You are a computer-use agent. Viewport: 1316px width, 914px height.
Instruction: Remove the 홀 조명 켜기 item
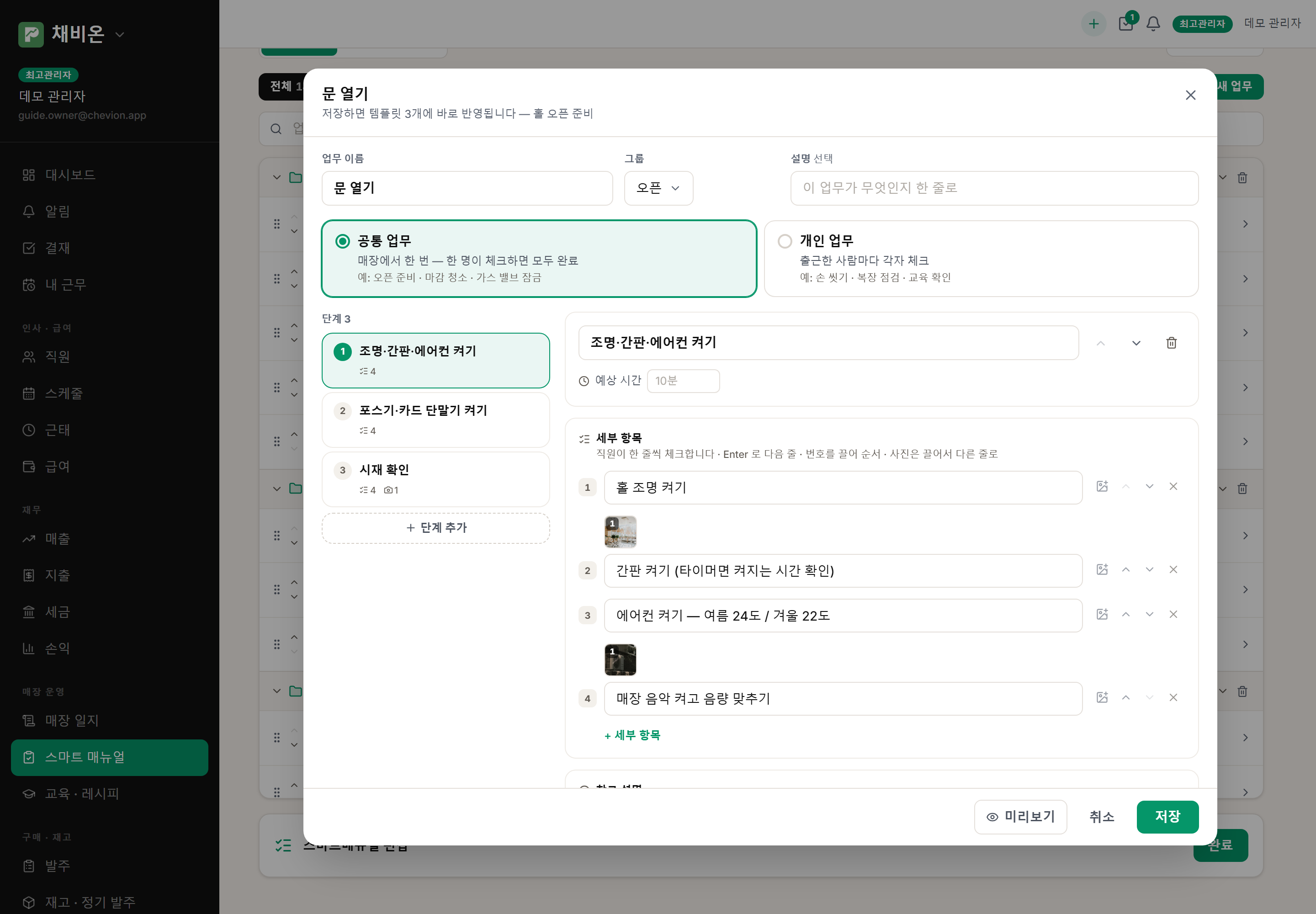(1173, 486)
